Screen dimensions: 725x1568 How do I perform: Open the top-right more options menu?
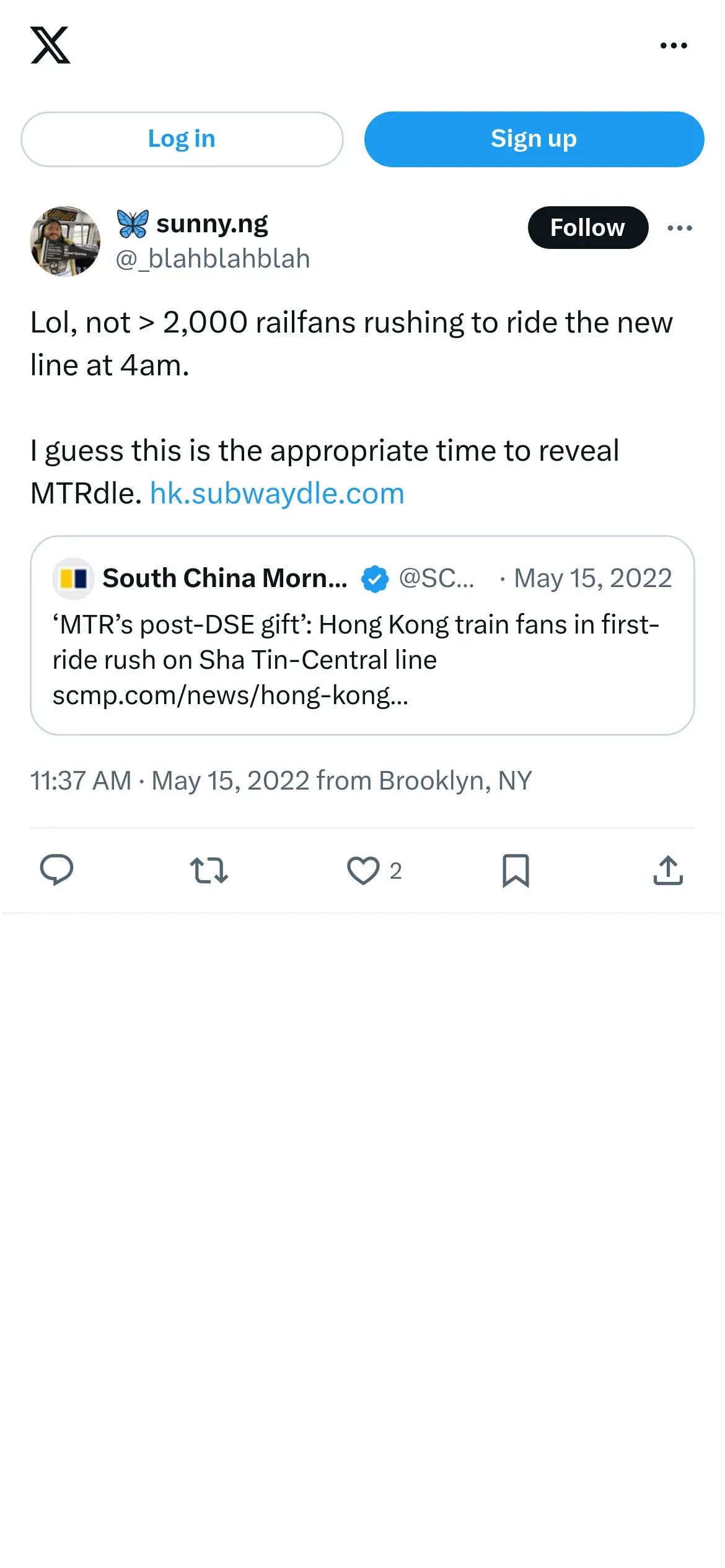(x=674, y=45)
